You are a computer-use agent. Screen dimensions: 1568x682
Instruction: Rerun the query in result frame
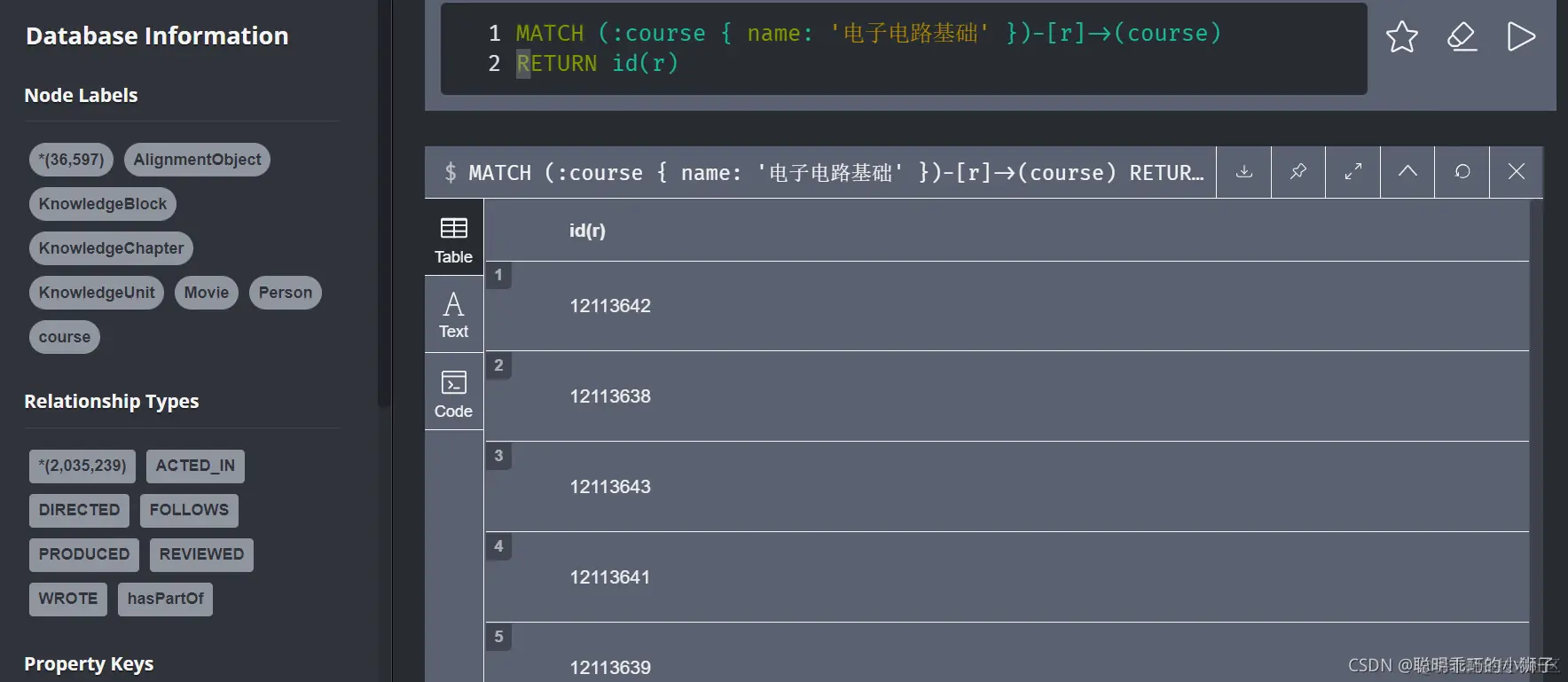1462,171
